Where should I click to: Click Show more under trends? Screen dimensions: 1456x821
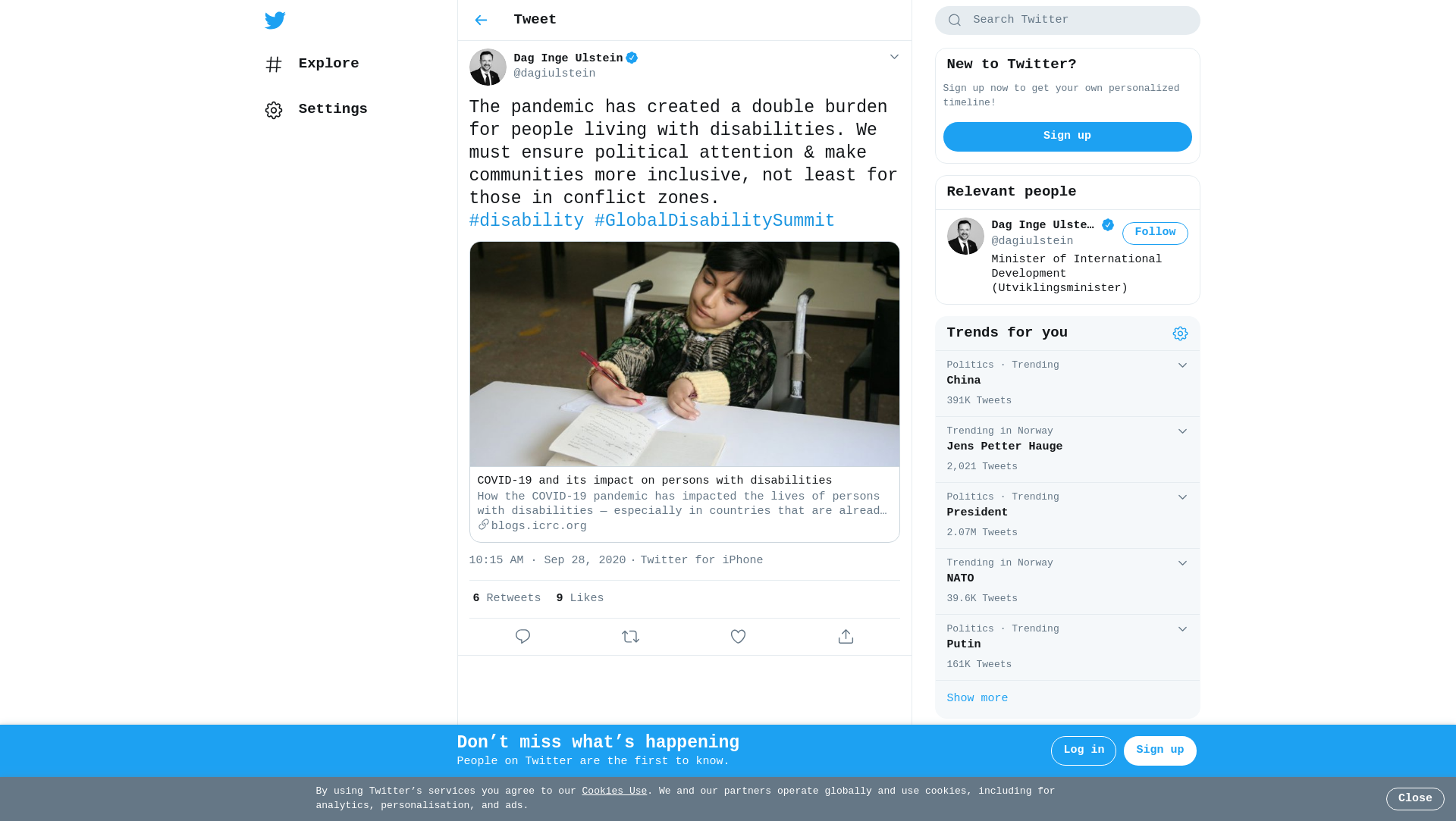977,698
